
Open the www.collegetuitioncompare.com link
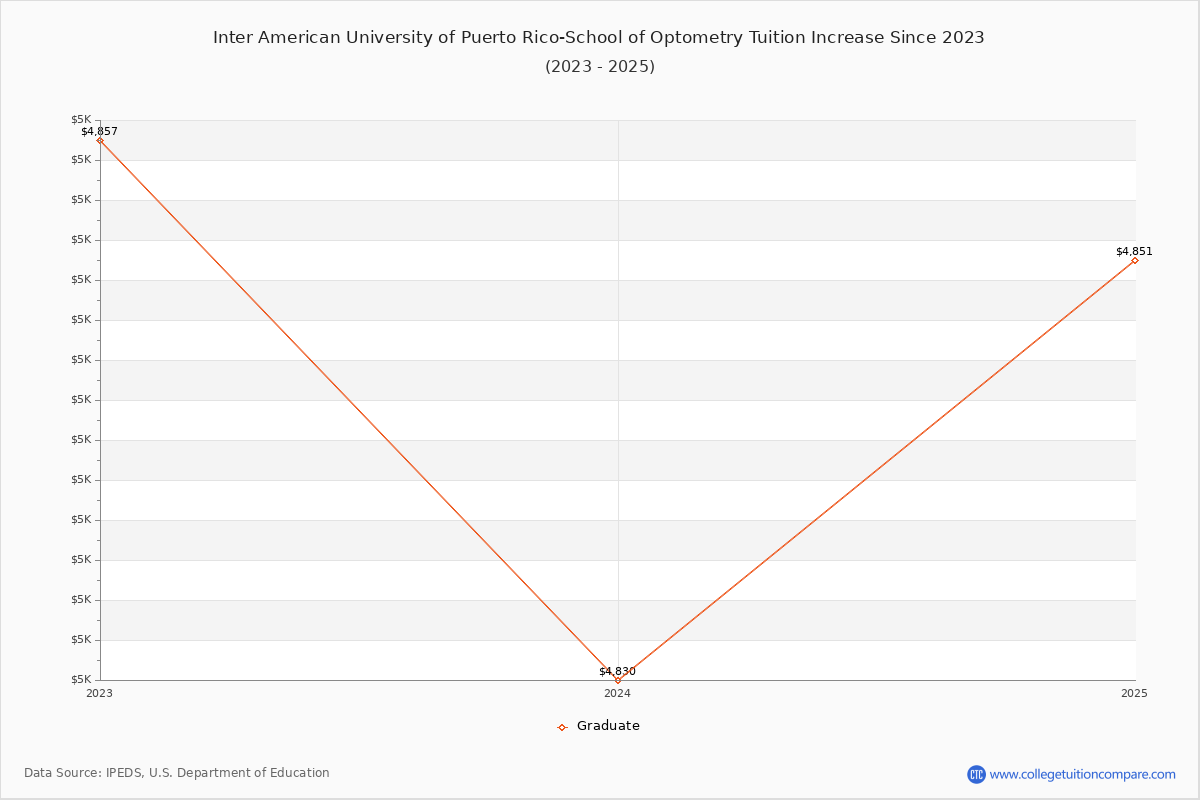(1083, 774)
